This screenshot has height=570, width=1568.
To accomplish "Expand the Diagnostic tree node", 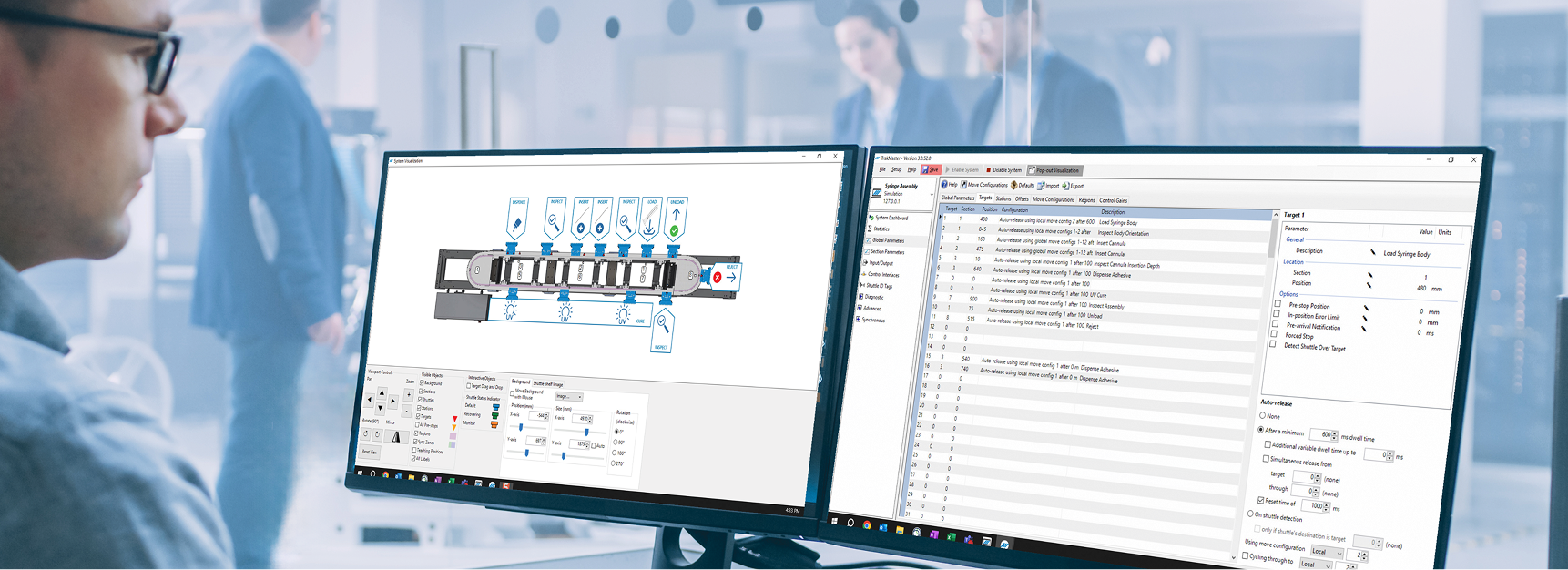I will (860, 297).
